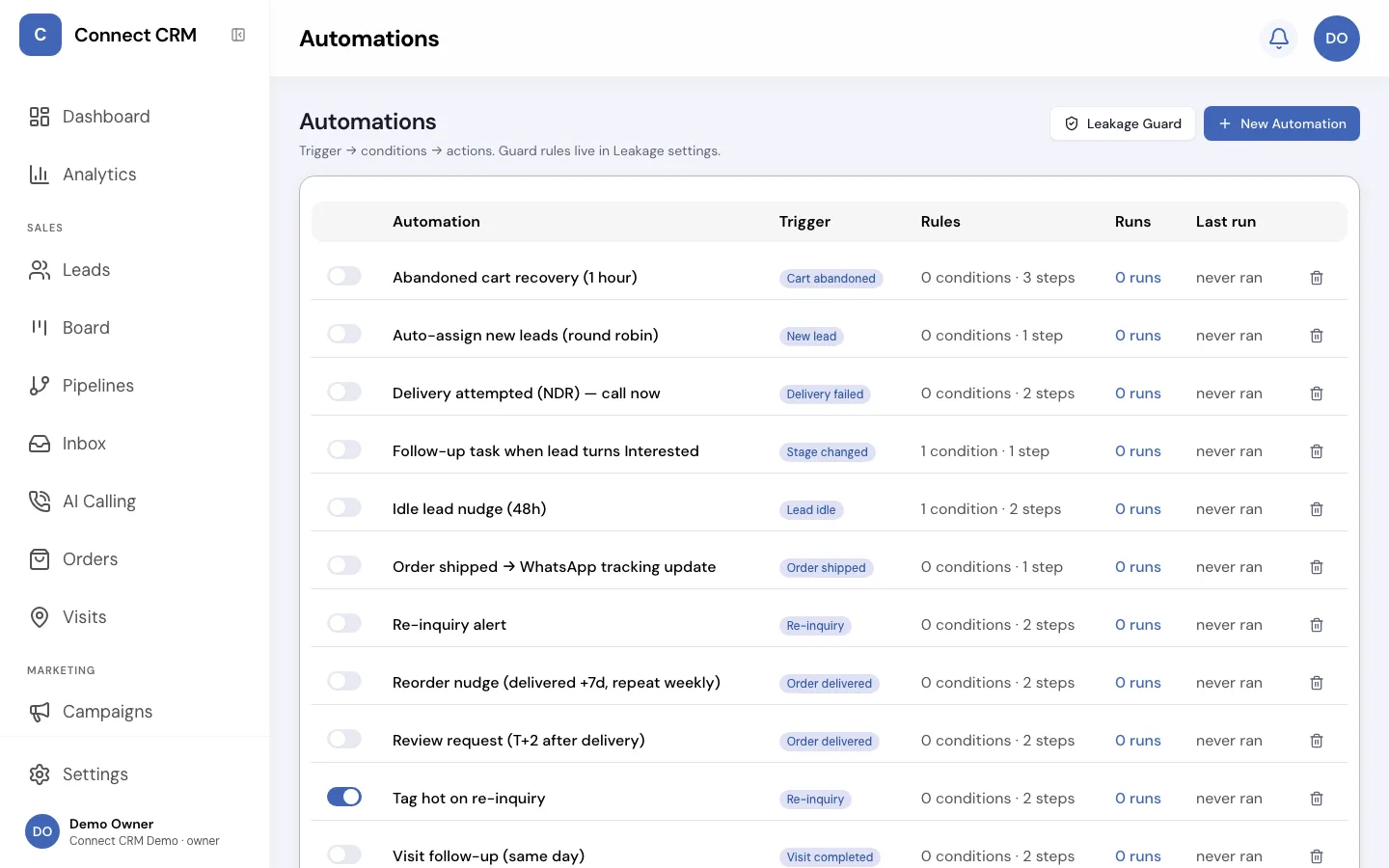1389x868 pixels.
Task: Open Demo Owner profile in sidebar
Action: point(135,831)
